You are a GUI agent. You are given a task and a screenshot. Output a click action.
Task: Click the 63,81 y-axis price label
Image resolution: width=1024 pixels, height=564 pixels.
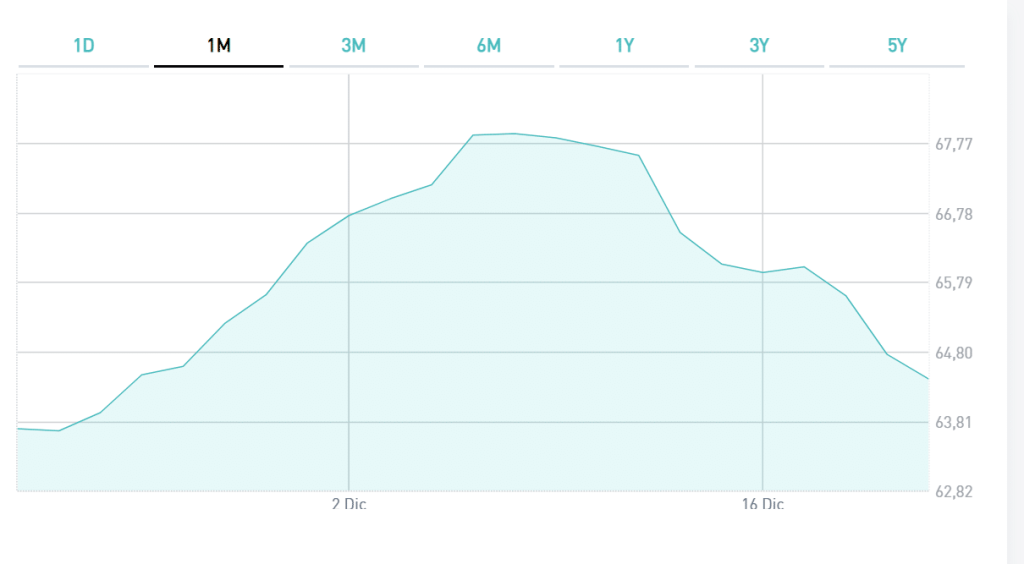point(953,423)
